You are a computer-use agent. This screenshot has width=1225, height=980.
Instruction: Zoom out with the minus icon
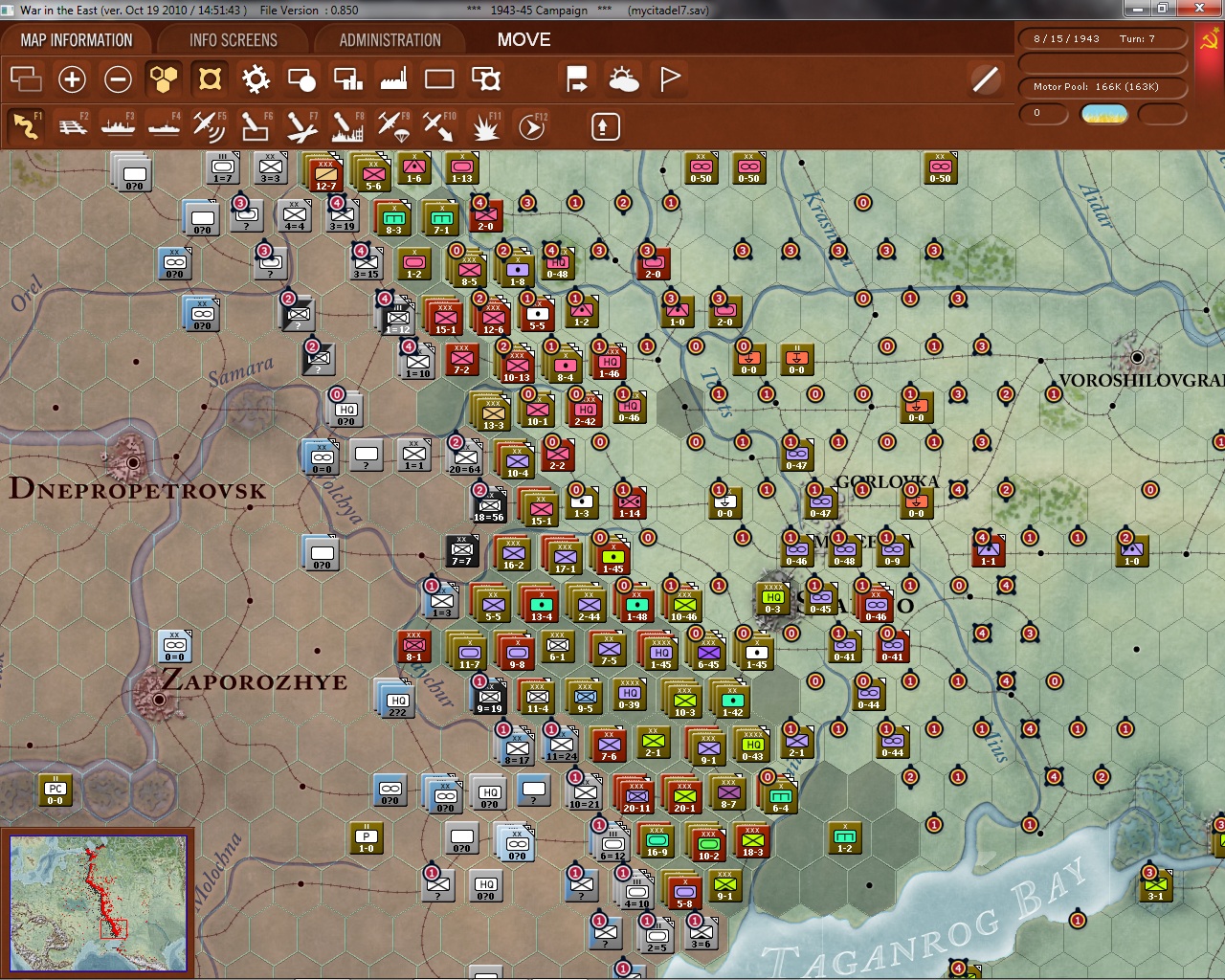[118, 79]
